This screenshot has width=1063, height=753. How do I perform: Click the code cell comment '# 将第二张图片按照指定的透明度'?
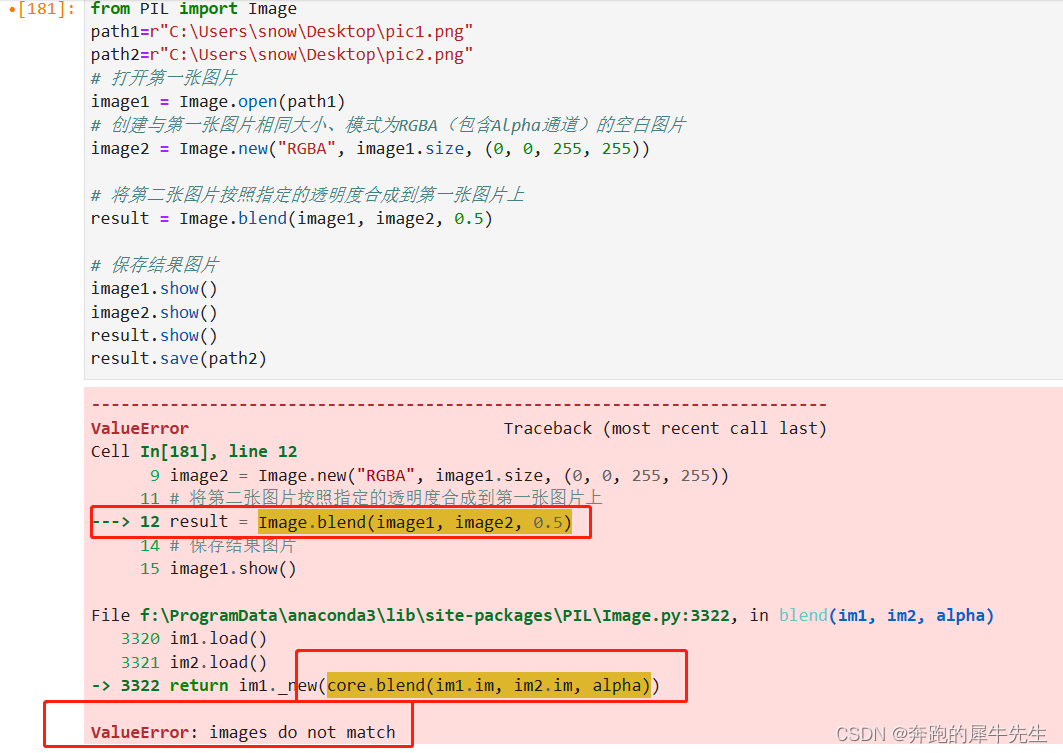point(308,195)
